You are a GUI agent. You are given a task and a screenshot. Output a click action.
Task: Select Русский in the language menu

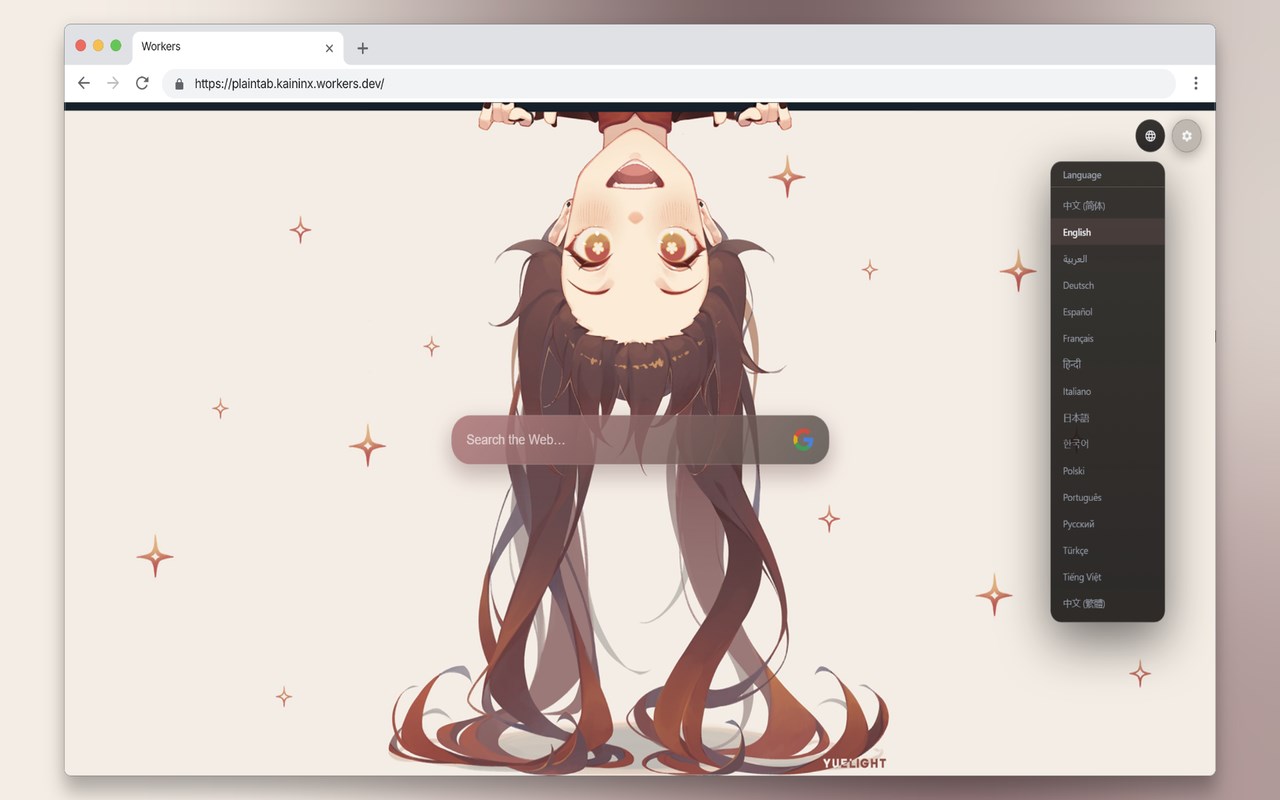click(x=1108, y=524)
